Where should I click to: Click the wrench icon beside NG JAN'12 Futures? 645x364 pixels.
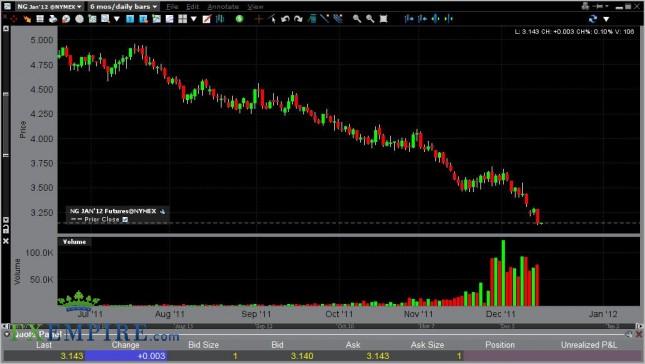[x=162, y=211]
